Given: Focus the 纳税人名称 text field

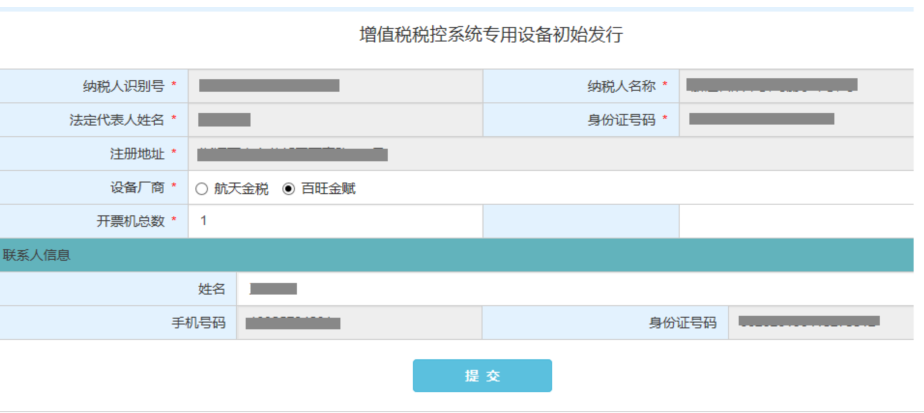Looking at the screenshot, I should [x=797, y=86].
